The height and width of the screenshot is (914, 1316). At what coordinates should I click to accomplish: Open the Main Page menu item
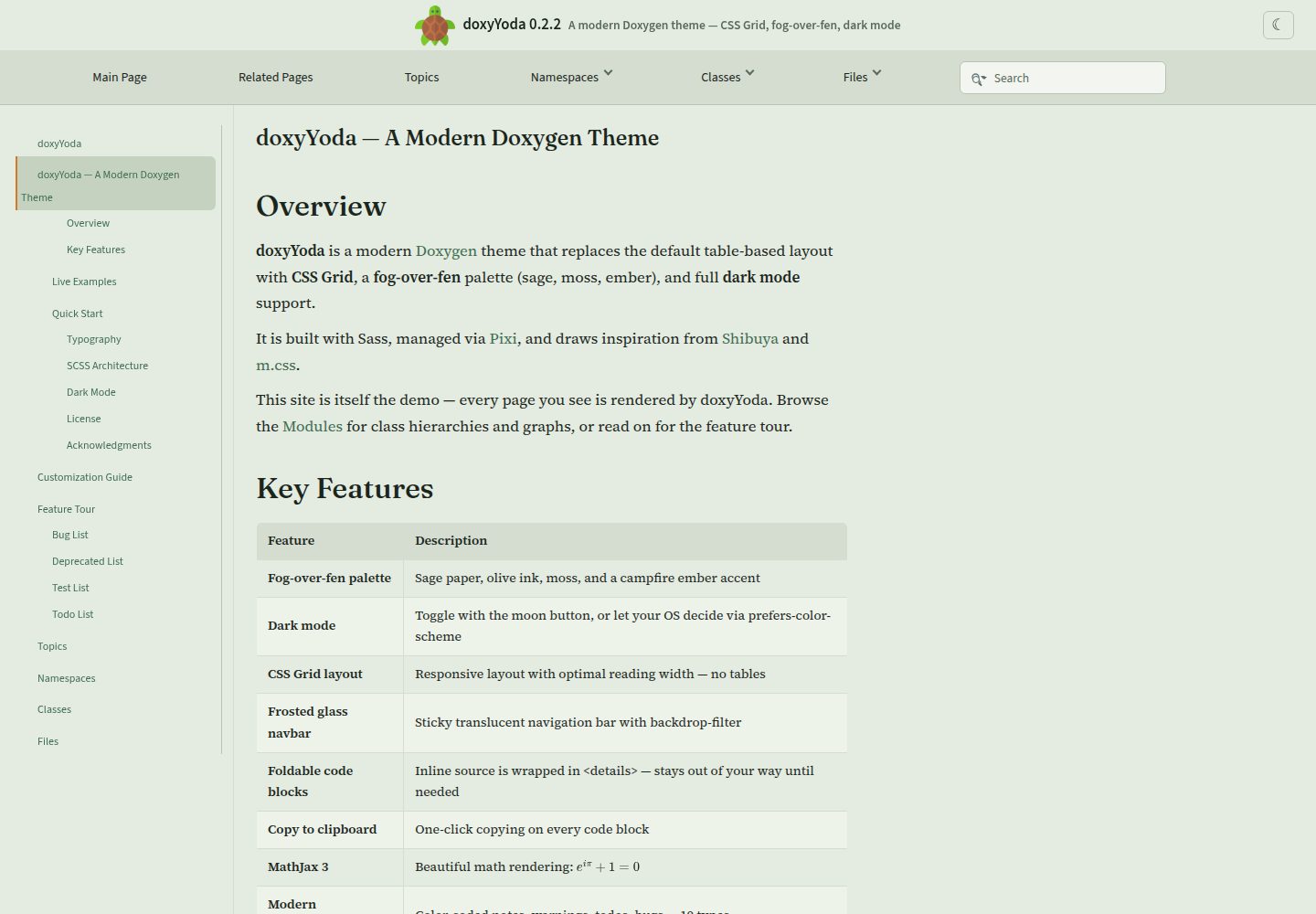tap(120, 78)
